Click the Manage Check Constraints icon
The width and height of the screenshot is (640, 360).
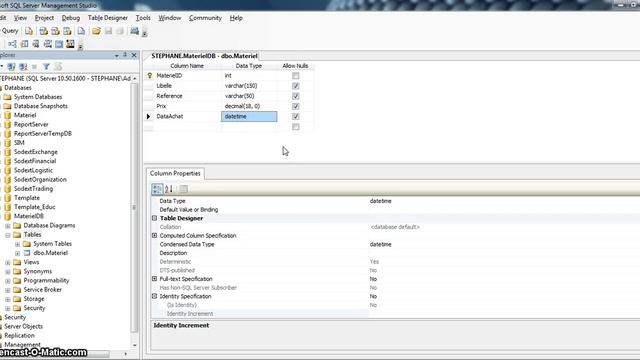point(59,44)
